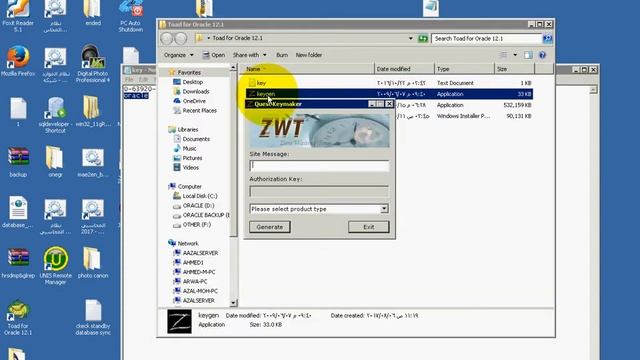Open the Share with dropdown menu
The width and height of the screenshot is (640, 360).
point(249,55)
